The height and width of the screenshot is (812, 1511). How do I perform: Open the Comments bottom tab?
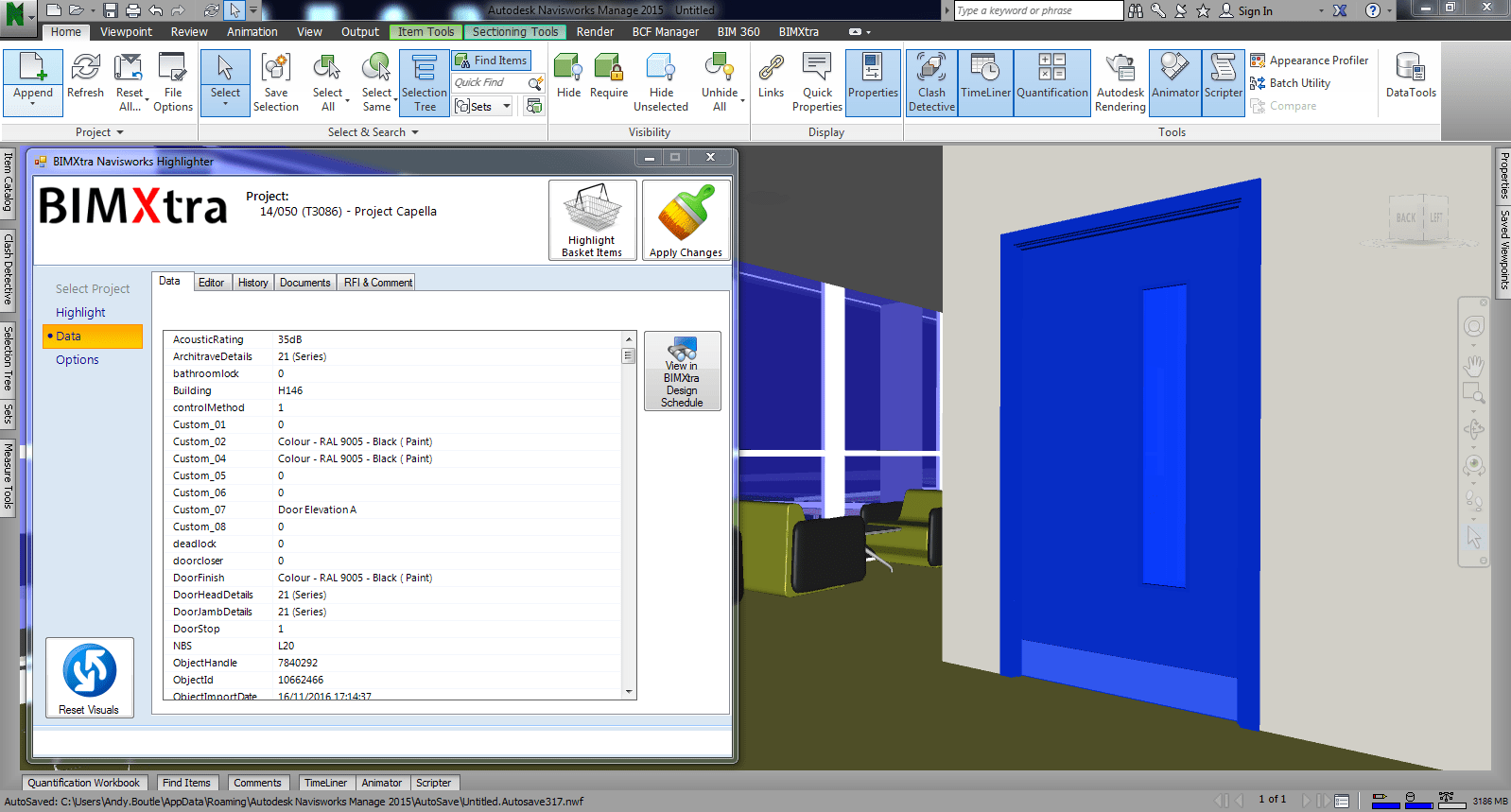tap(257, 783)
